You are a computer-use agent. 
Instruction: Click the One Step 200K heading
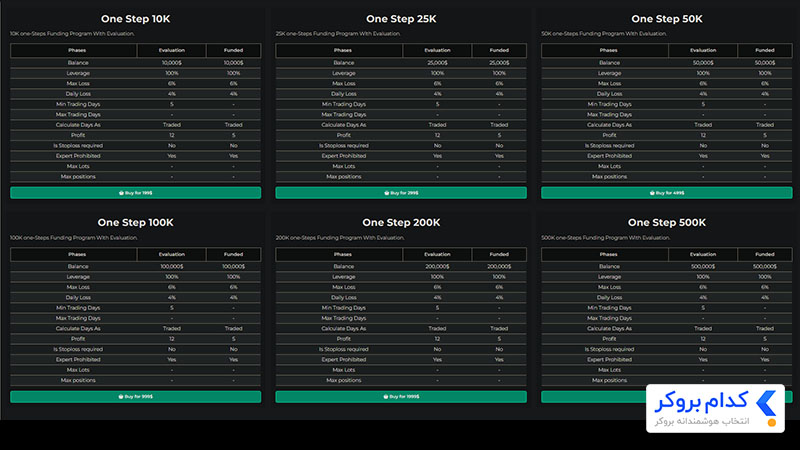(401, 222)
